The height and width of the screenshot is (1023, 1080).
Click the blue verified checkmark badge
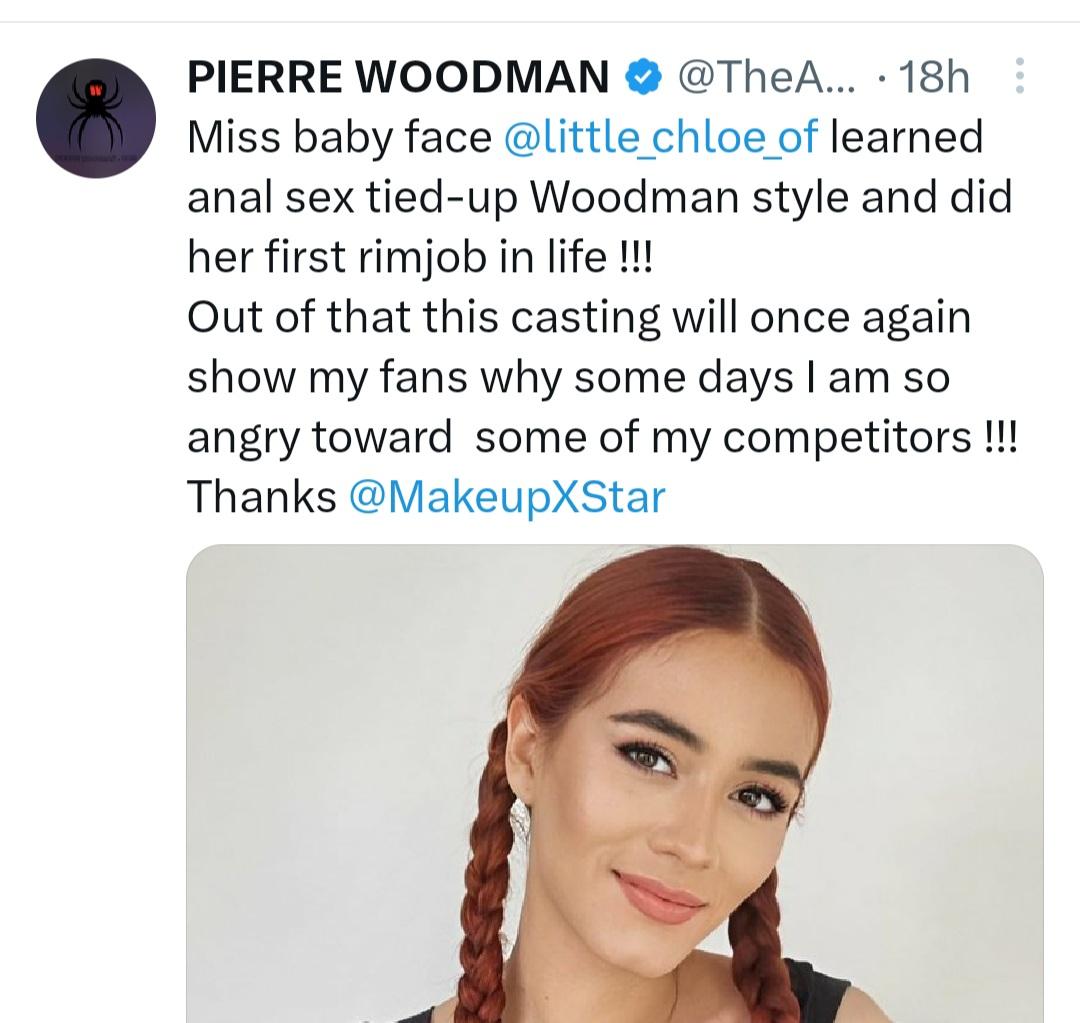pos(641,76)
